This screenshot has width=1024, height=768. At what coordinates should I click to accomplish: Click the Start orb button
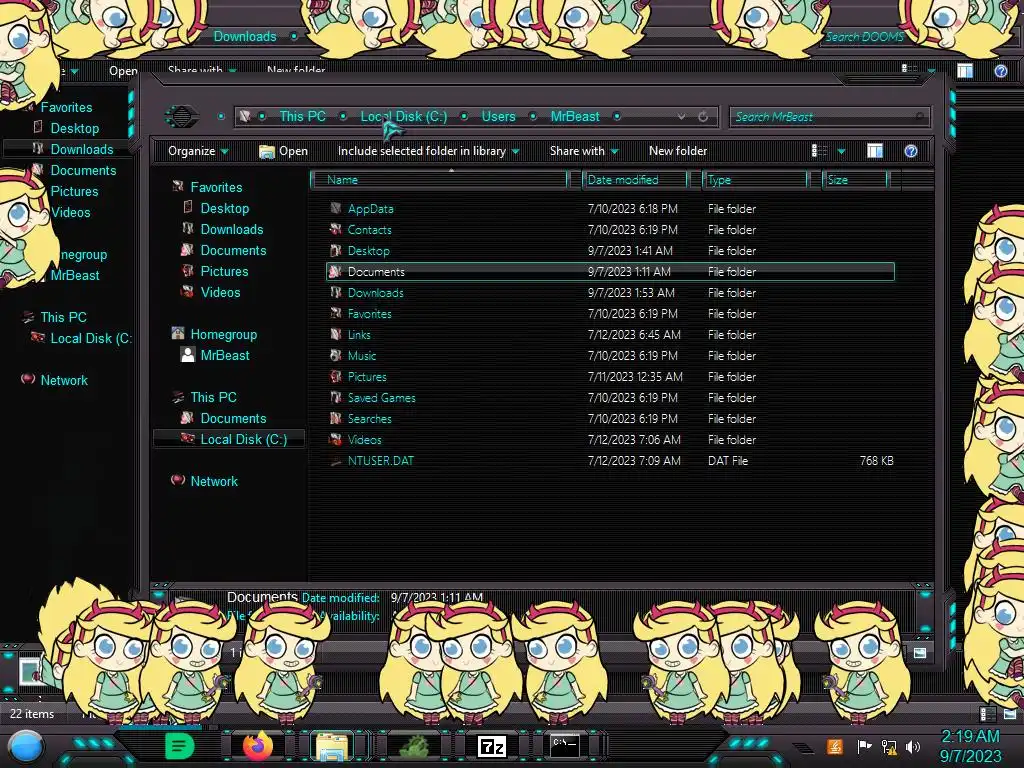point(26,746)
